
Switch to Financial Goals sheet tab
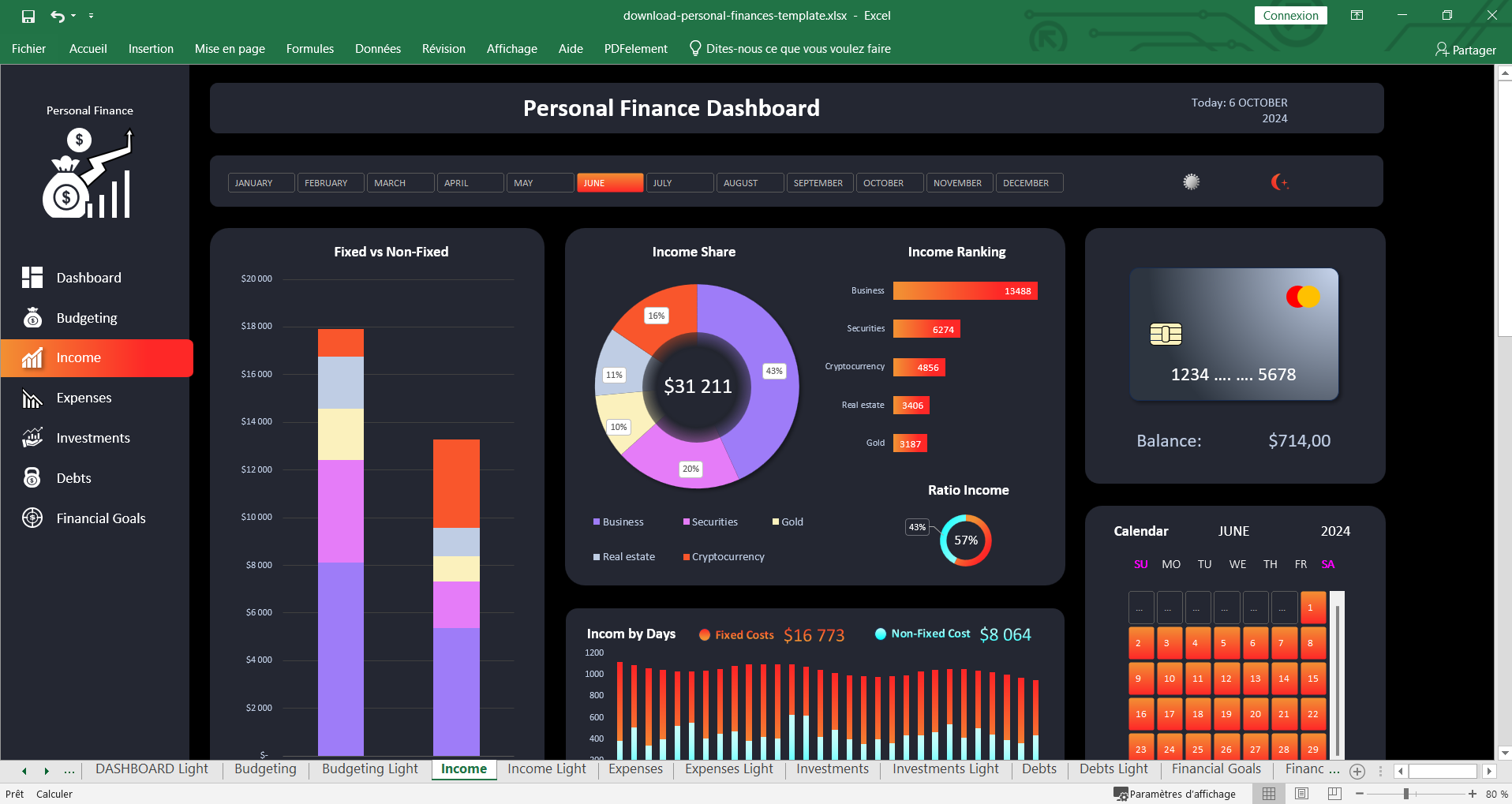1216,769
